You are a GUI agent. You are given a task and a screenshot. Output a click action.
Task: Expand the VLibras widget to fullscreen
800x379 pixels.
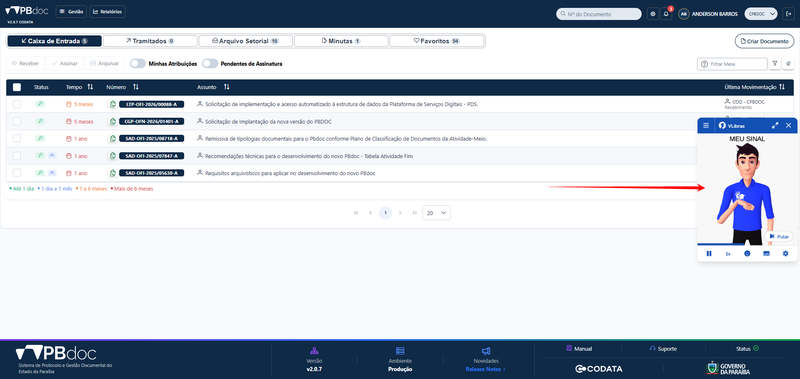pyautogui.click(x=775, y=125)
